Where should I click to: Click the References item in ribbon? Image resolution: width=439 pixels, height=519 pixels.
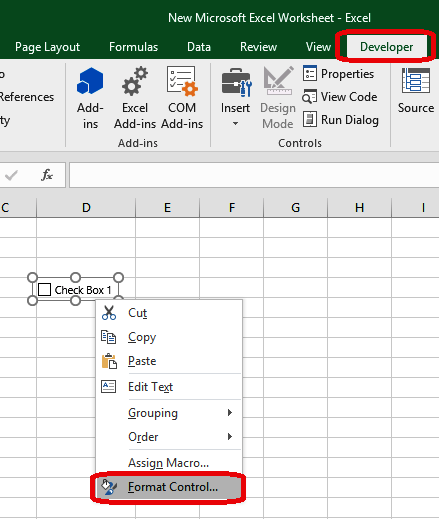tap(27, 97)
